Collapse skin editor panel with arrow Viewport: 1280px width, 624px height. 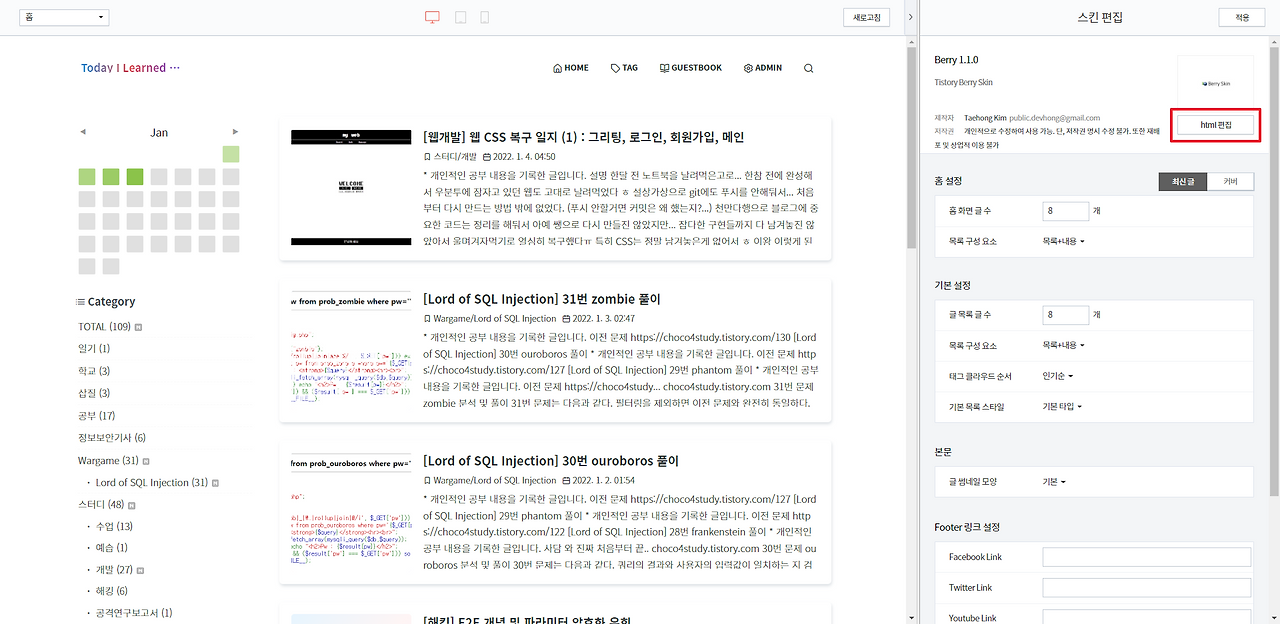[909, 17]
